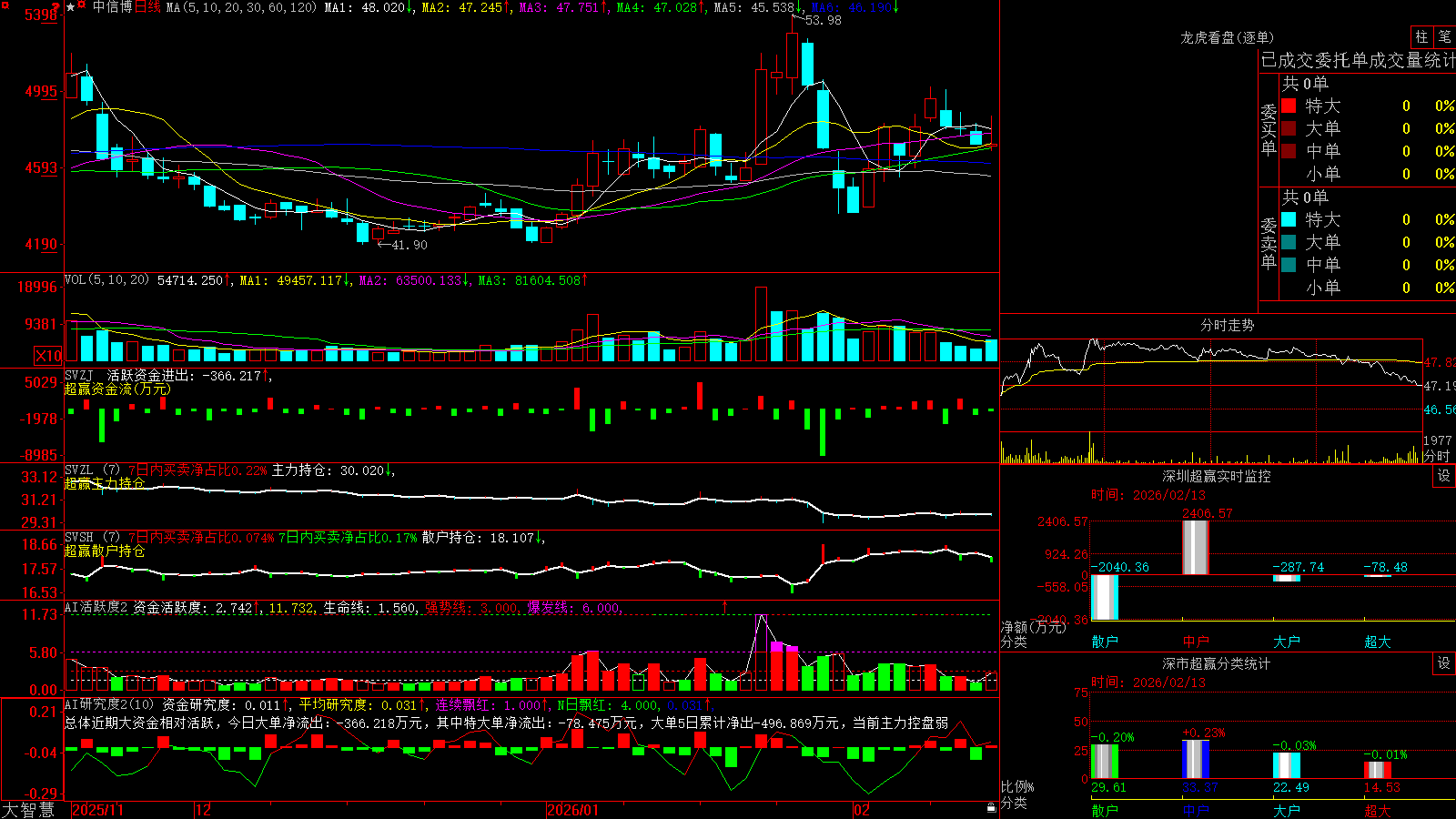Click the 已成交委托单成交量统计 header
This screenshot has height=819, width=1456.
1358,60
